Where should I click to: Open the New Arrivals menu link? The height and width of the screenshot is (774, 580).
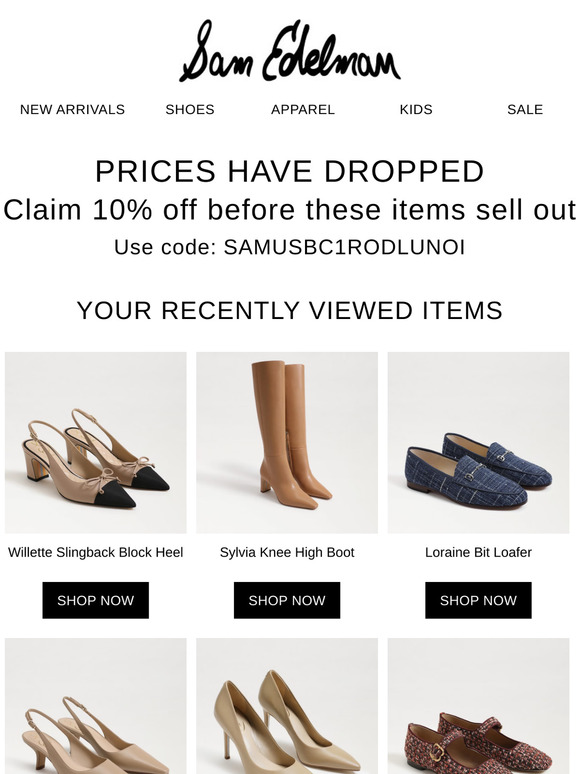click(x=72, y=110)
